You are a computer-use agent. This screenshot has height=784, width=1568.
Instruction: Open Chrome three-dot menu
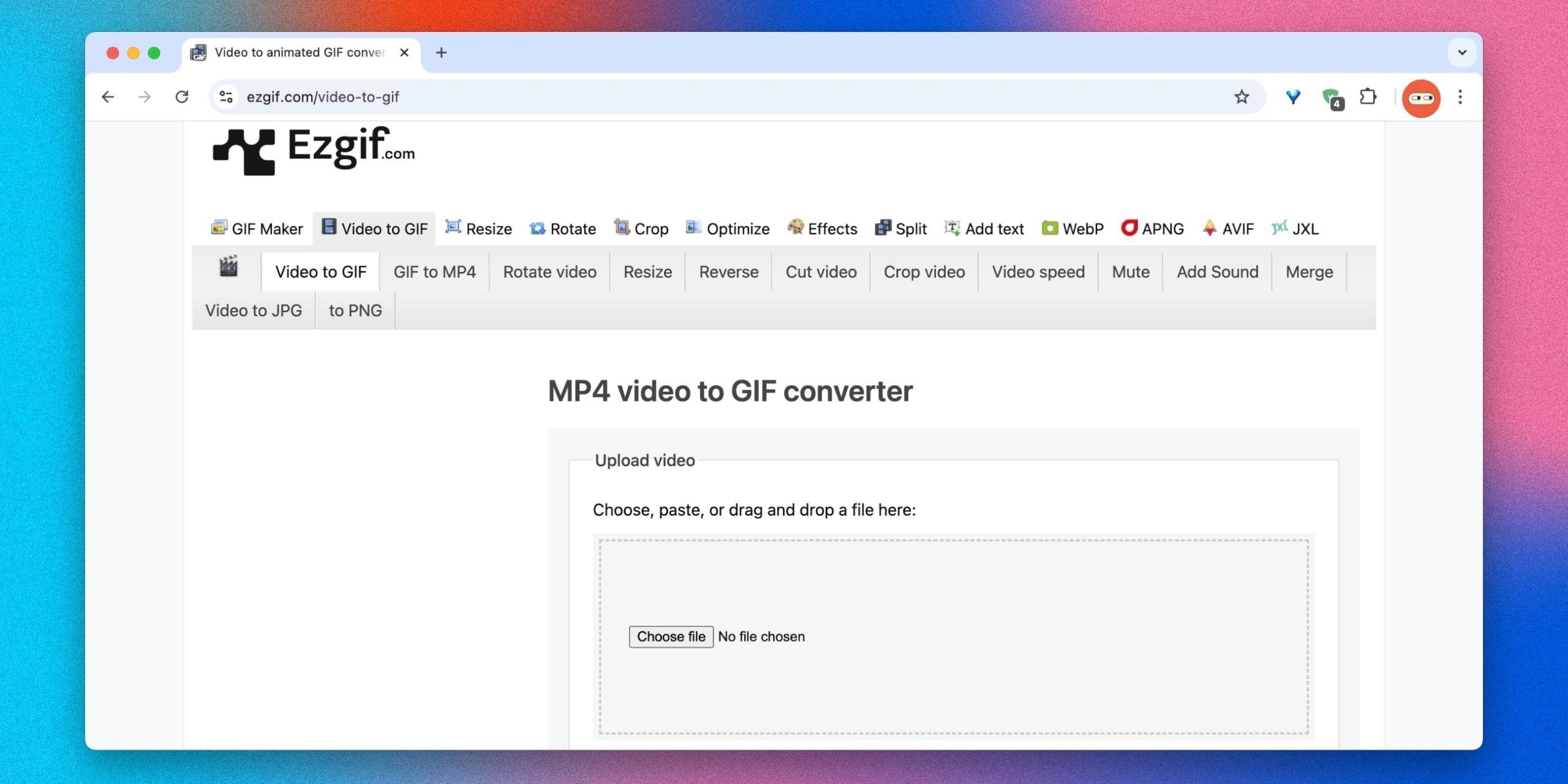[1460, 97]
